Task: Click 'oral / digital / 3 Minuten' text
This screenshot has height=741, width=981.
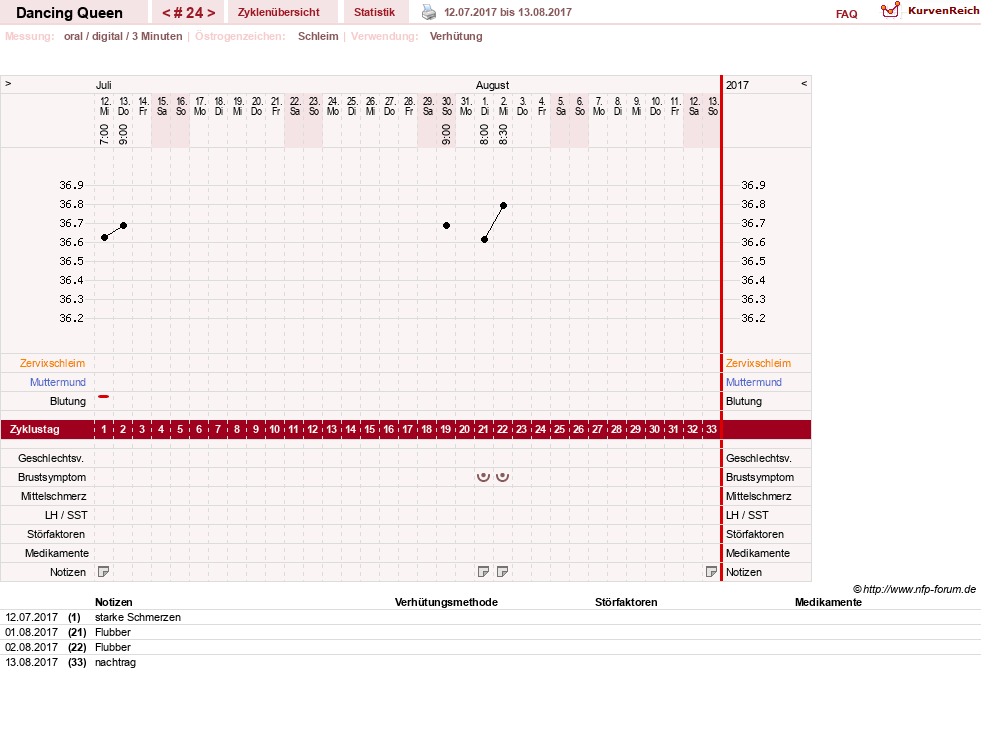Action: [x=123, y=36]
